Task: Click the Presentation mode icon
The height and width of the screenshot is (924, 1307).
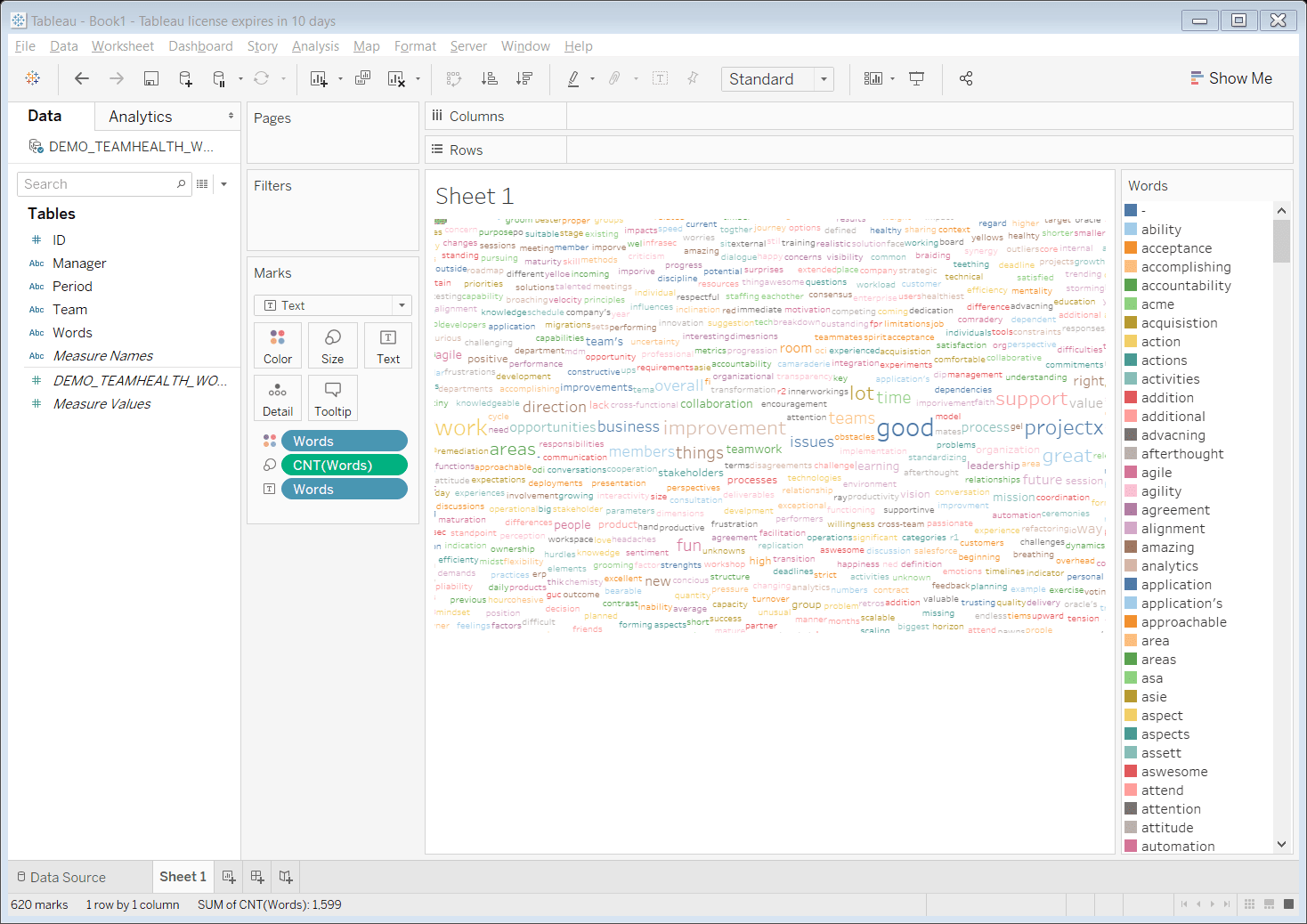Action: click(916, 78)
